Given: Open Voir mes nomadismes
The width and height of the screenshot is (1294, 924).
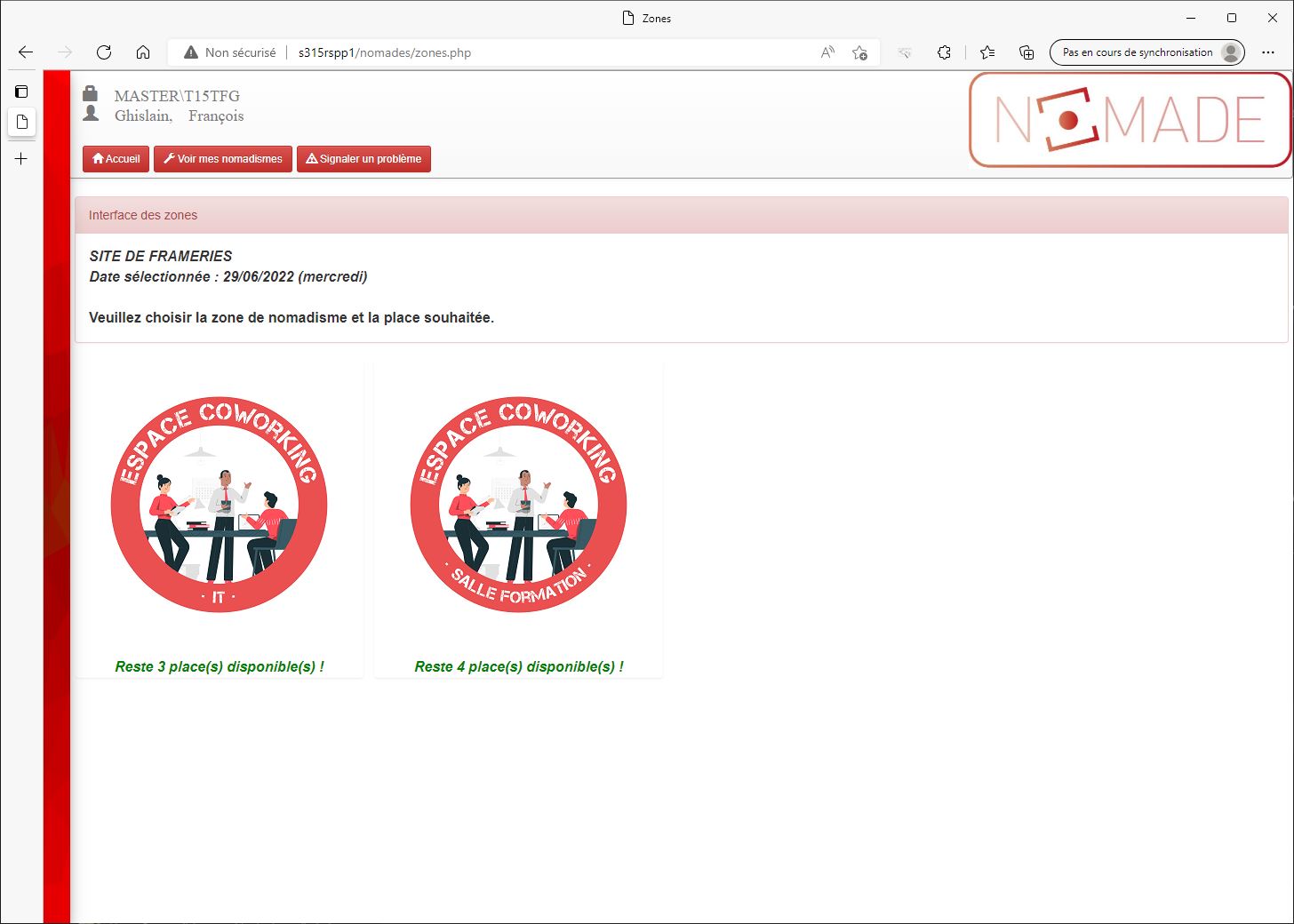Looking at the screenshot, I should tap(223, 159).
